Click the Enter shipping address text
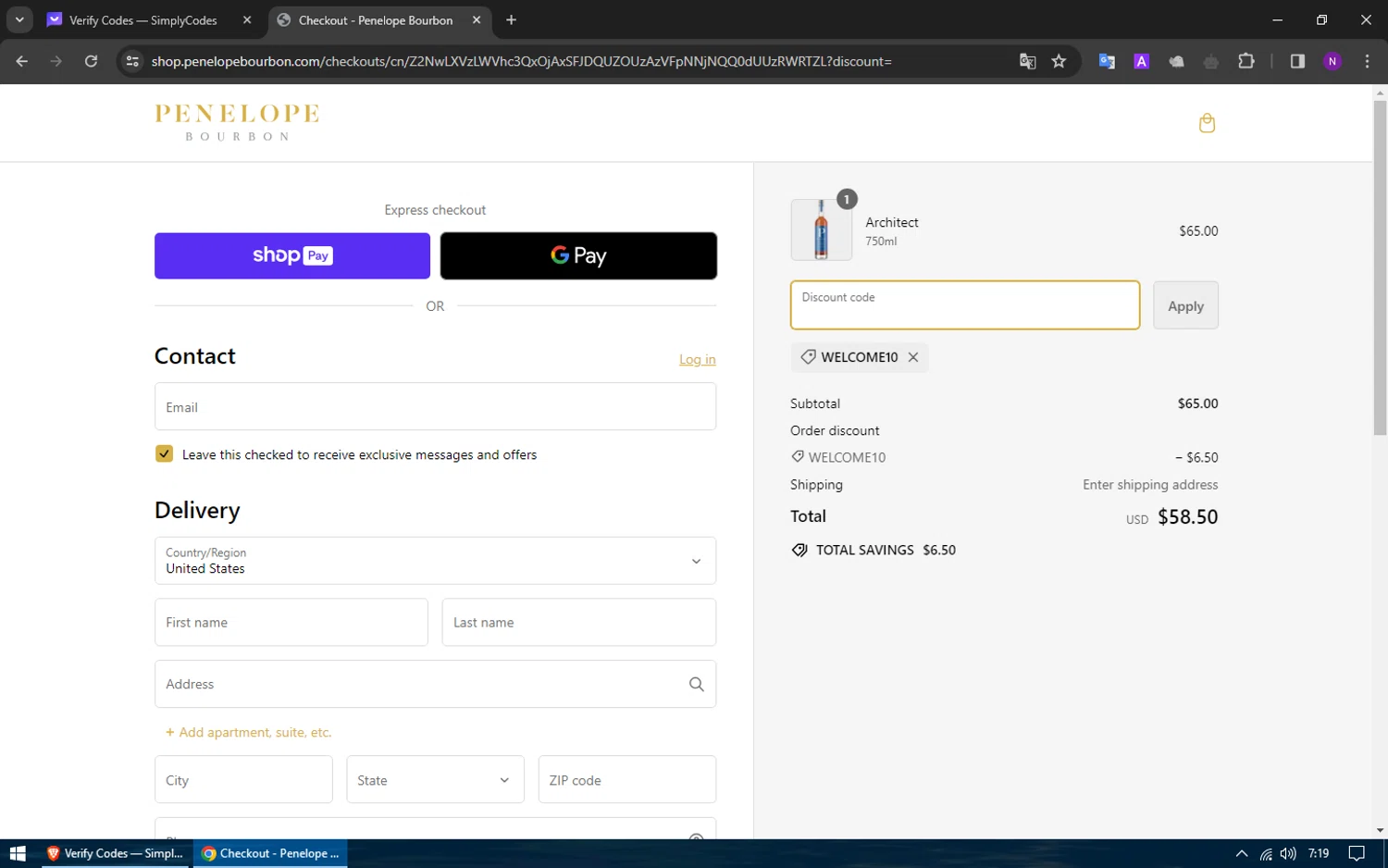The width and height of the screenshot is (1388, 868). [x=1150, y=484]
